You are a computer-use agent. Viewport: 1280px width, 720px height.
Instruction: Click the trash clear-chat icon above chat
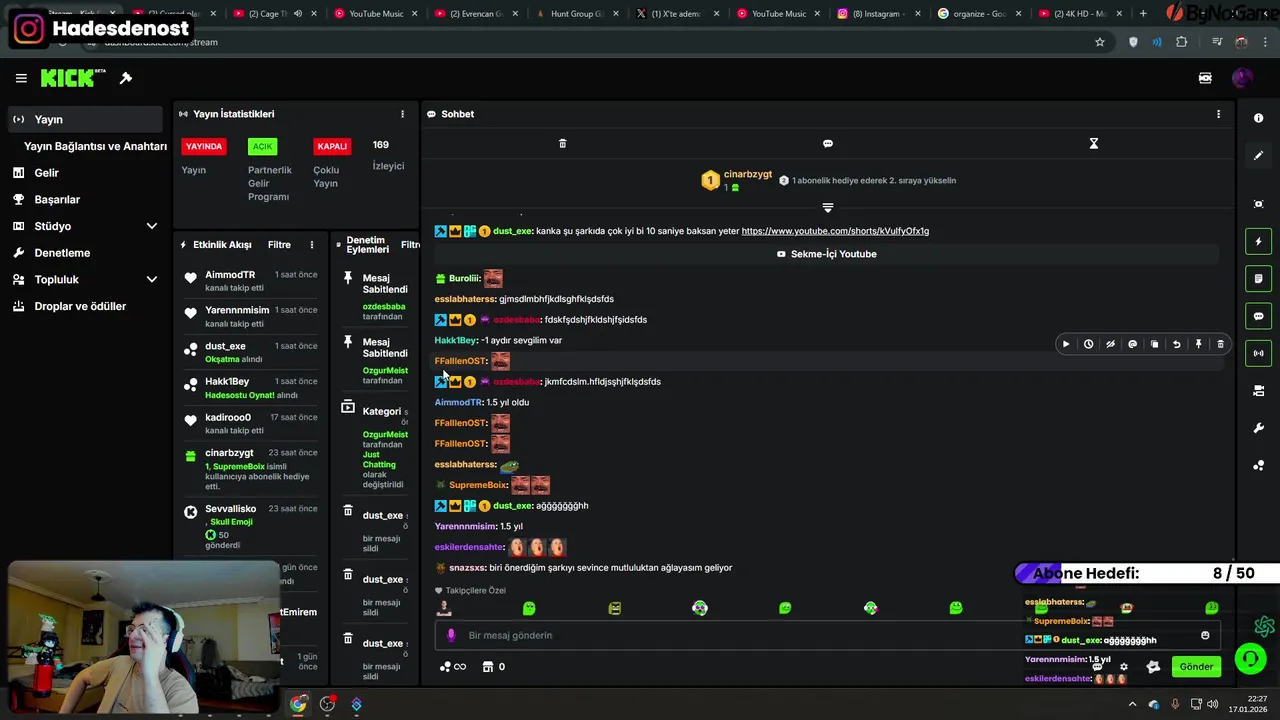tap(562, 144)
